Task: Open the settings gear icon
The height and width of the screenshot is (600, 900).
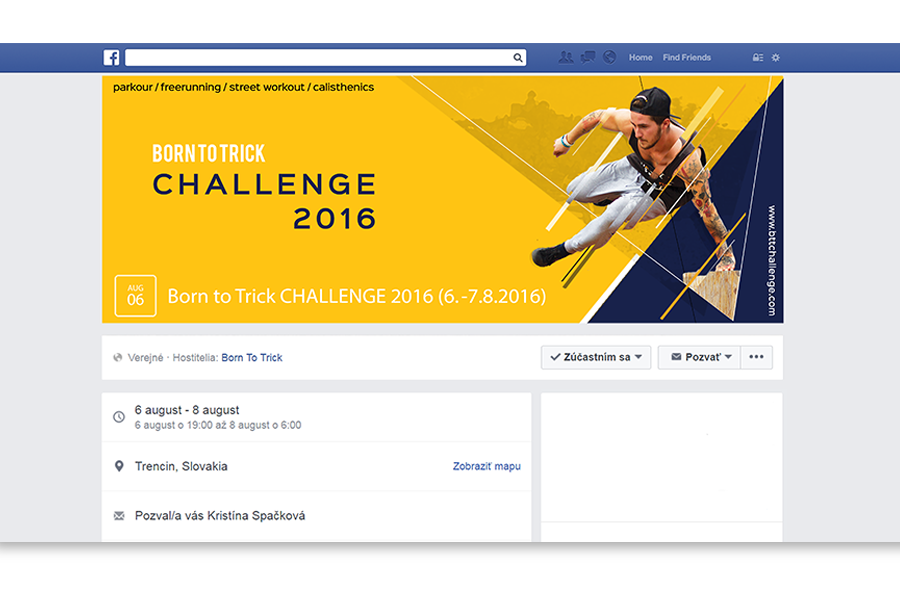Action: 775,57
